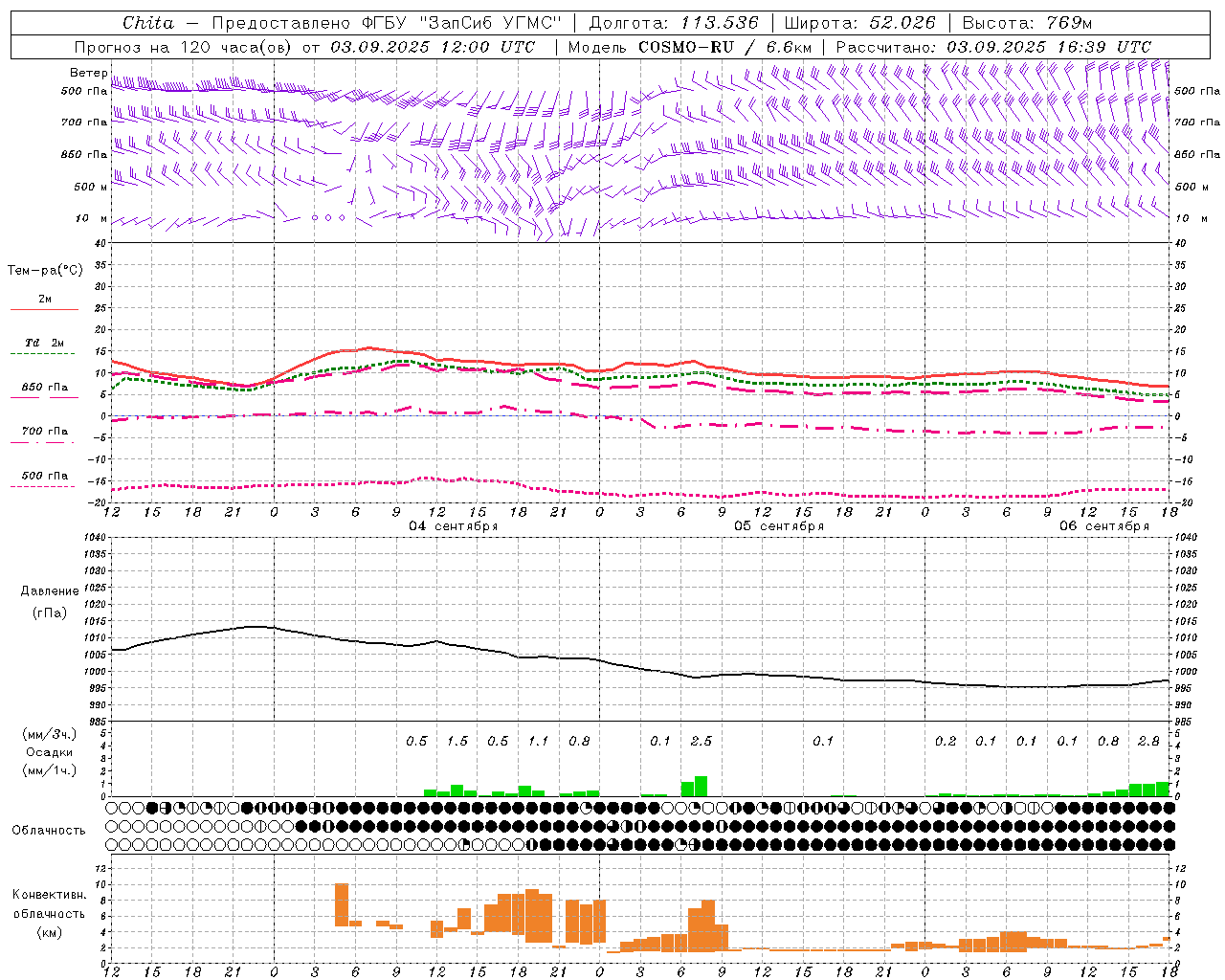
Task: Click the date label 04 сентября
Action: [454, 526]
